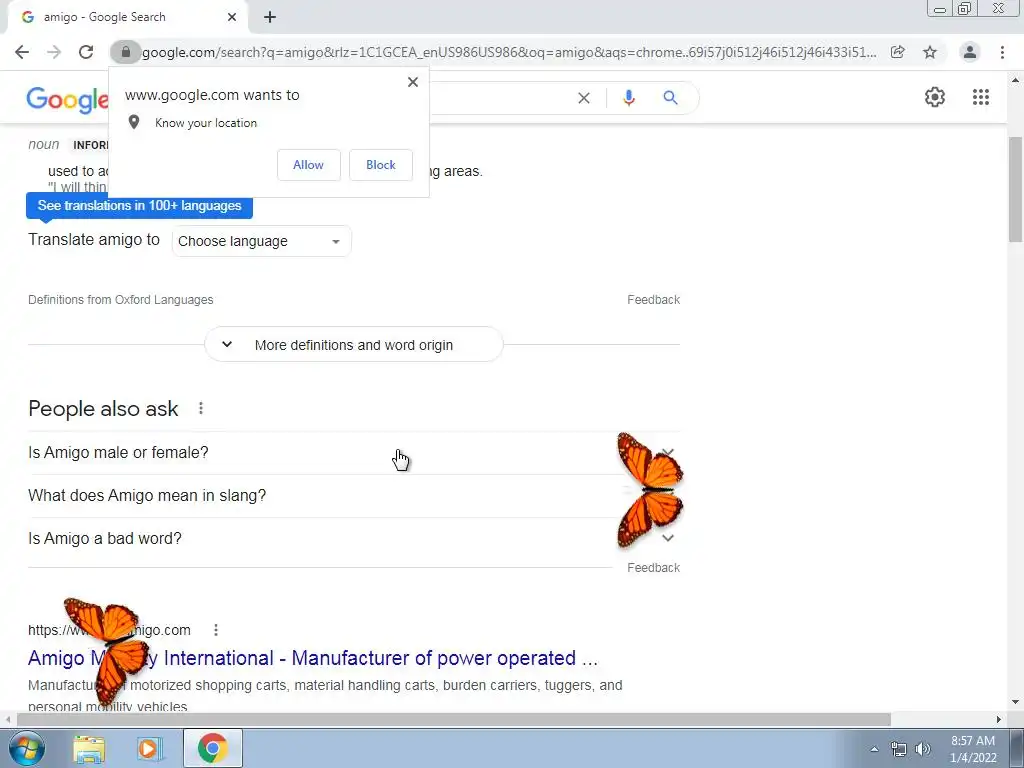1024x768 pixels.
Task: Open the Choose language dropdown
Action: [x=262, y=241]
